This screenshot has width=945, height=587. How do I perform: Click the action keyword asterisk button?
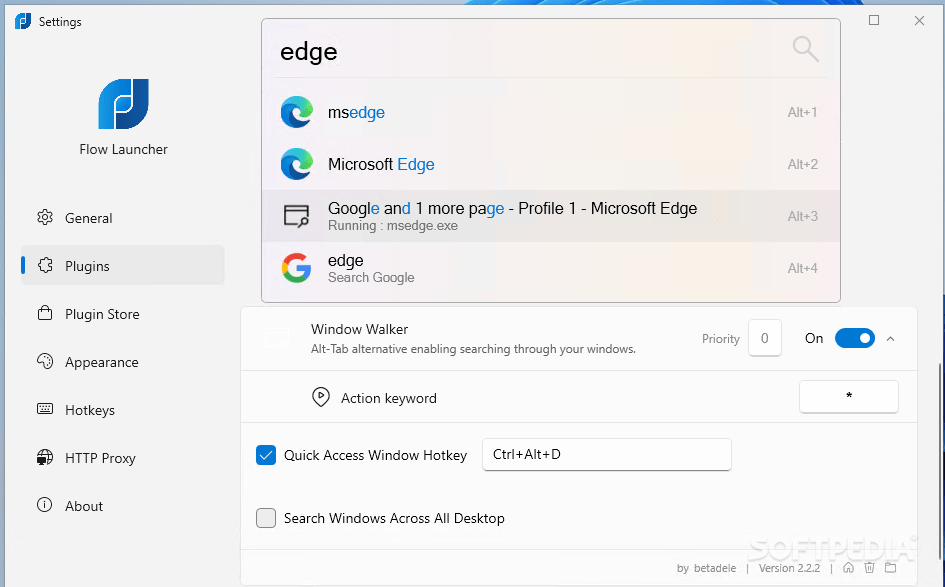click(849, 397)
